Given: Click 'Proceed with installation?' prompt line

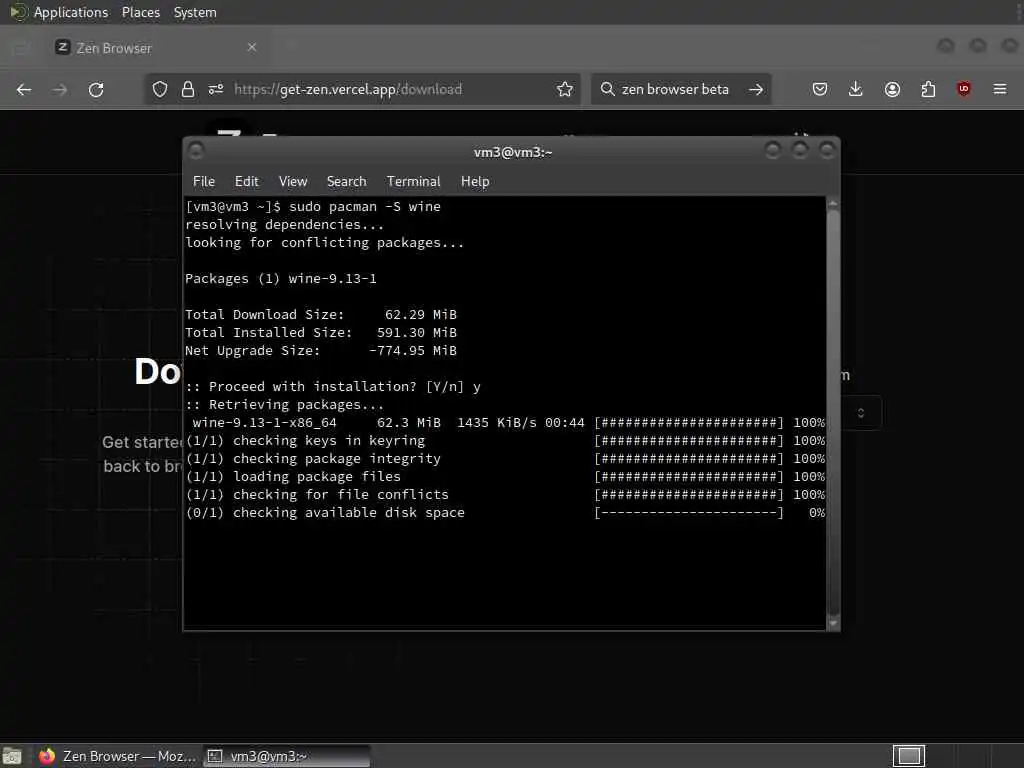Looking at the screenshot, I should pyautogui.click(x=333, y=387).
